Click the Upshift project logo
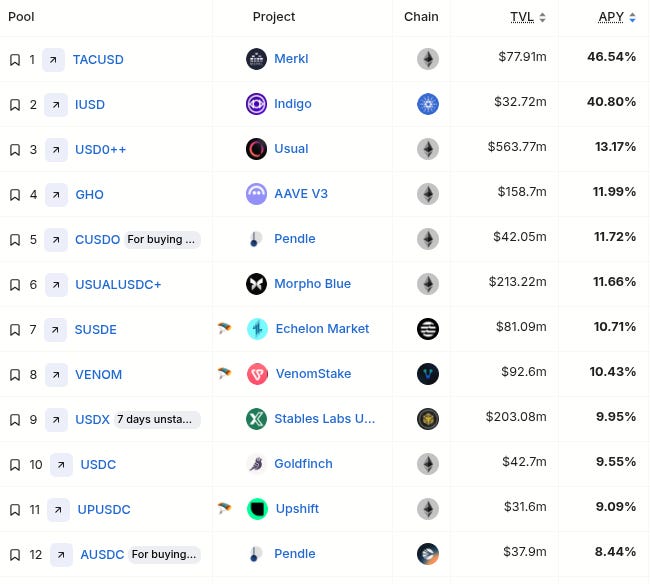 (257, 509)
